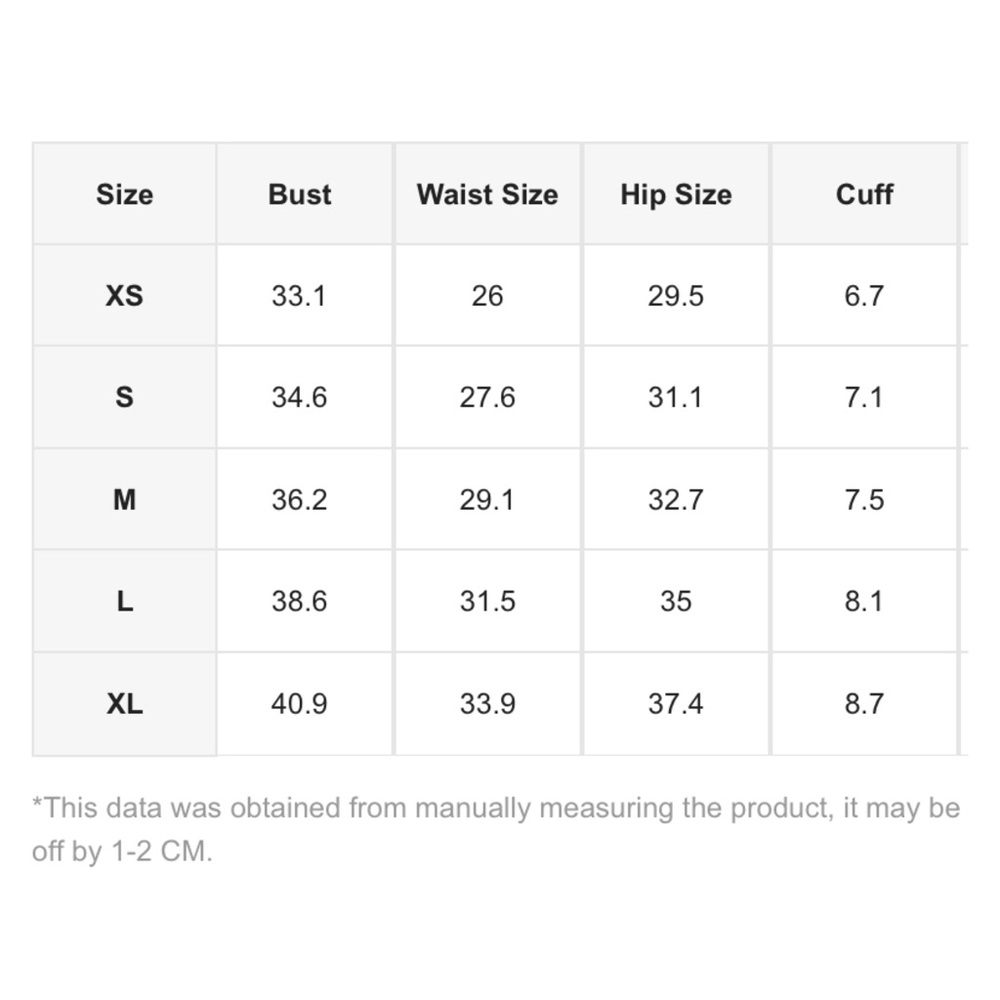Click the Cuff column header
The width and height of the screenshot is (1000, 1000).
tap(864, 194)
